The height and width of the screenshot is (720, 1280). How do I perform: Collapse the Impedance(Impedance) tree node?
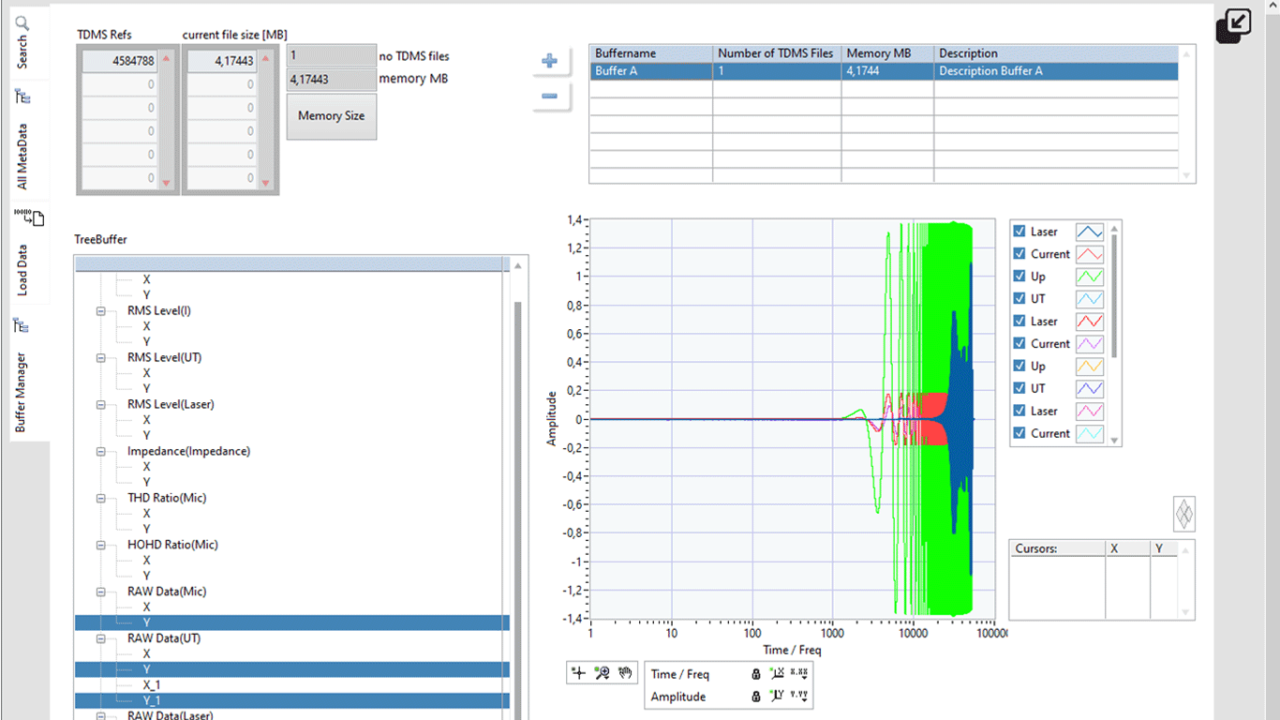101,452
